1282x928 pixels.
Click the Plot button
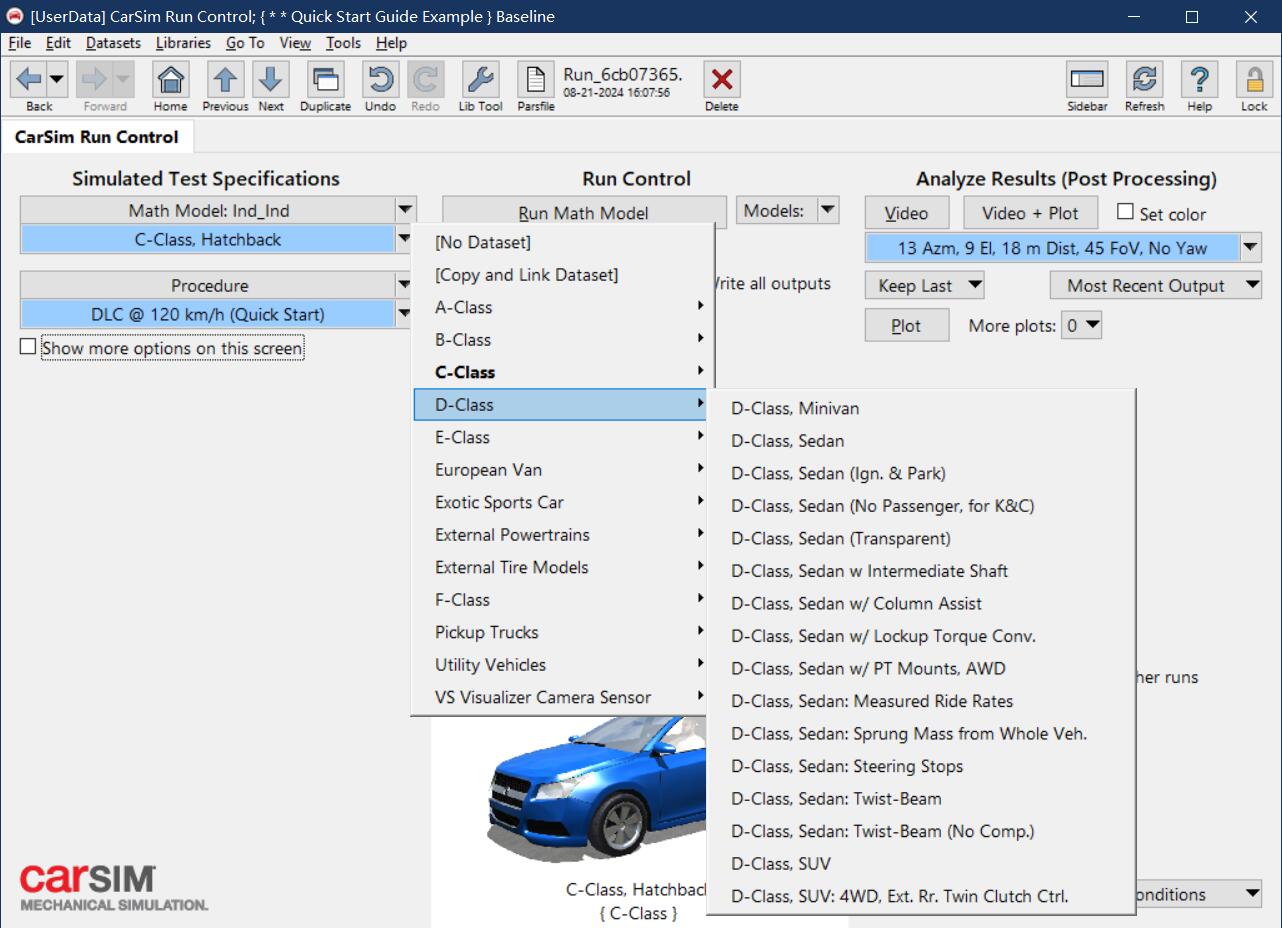[x=906, y=326]
